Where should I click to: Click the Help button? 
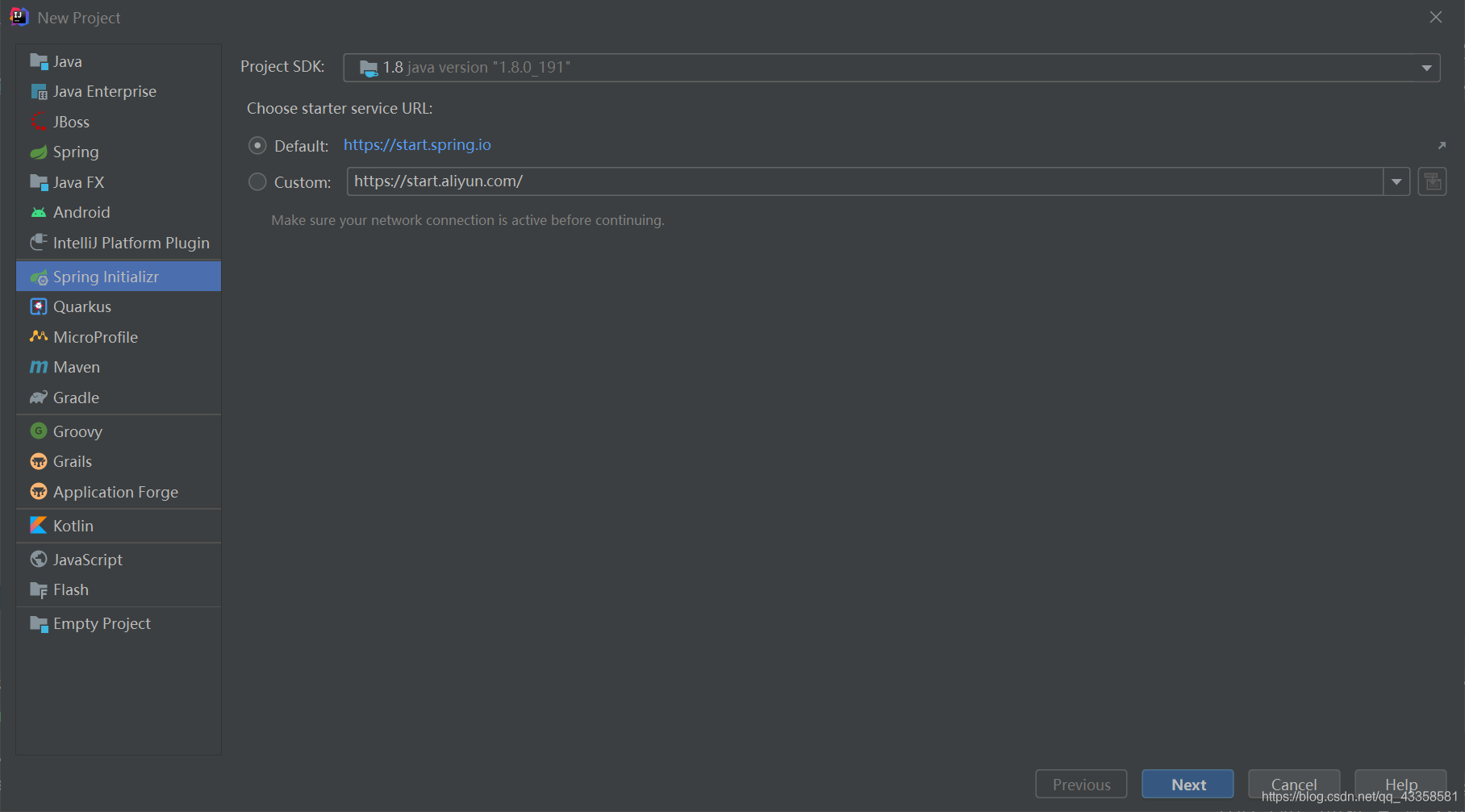coord(1400,784)
